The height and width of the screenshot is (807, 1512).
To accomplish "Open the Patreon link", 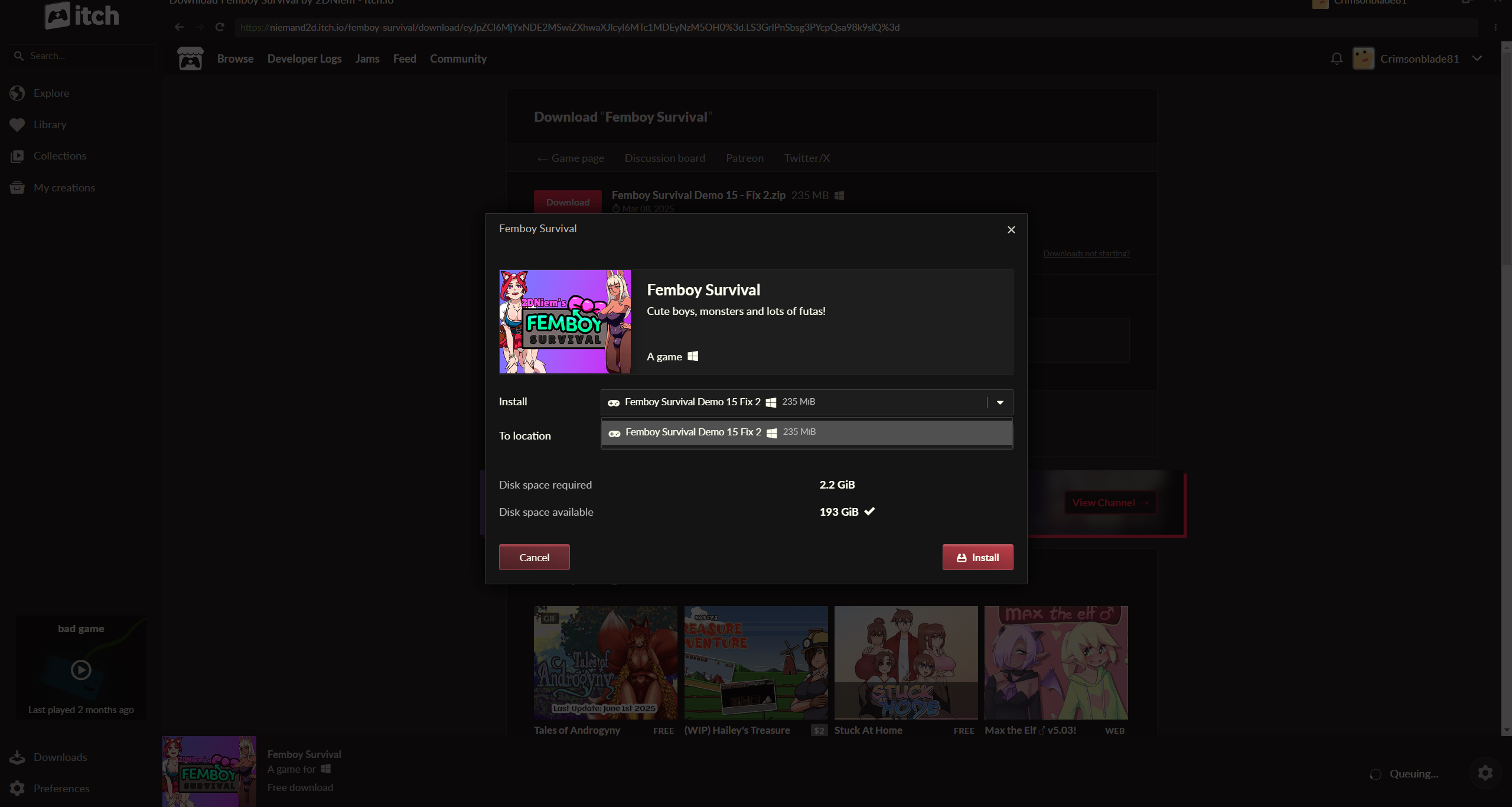I will [745, 158].
